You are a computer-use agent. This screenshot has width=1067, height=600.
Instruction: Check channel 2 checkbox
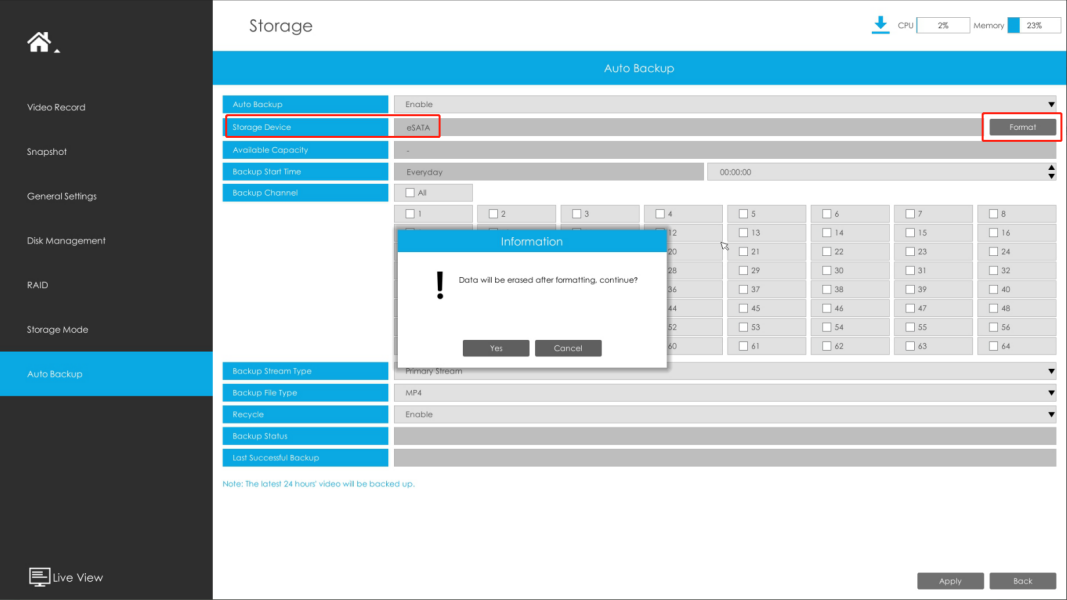click(x=493, y=214)
